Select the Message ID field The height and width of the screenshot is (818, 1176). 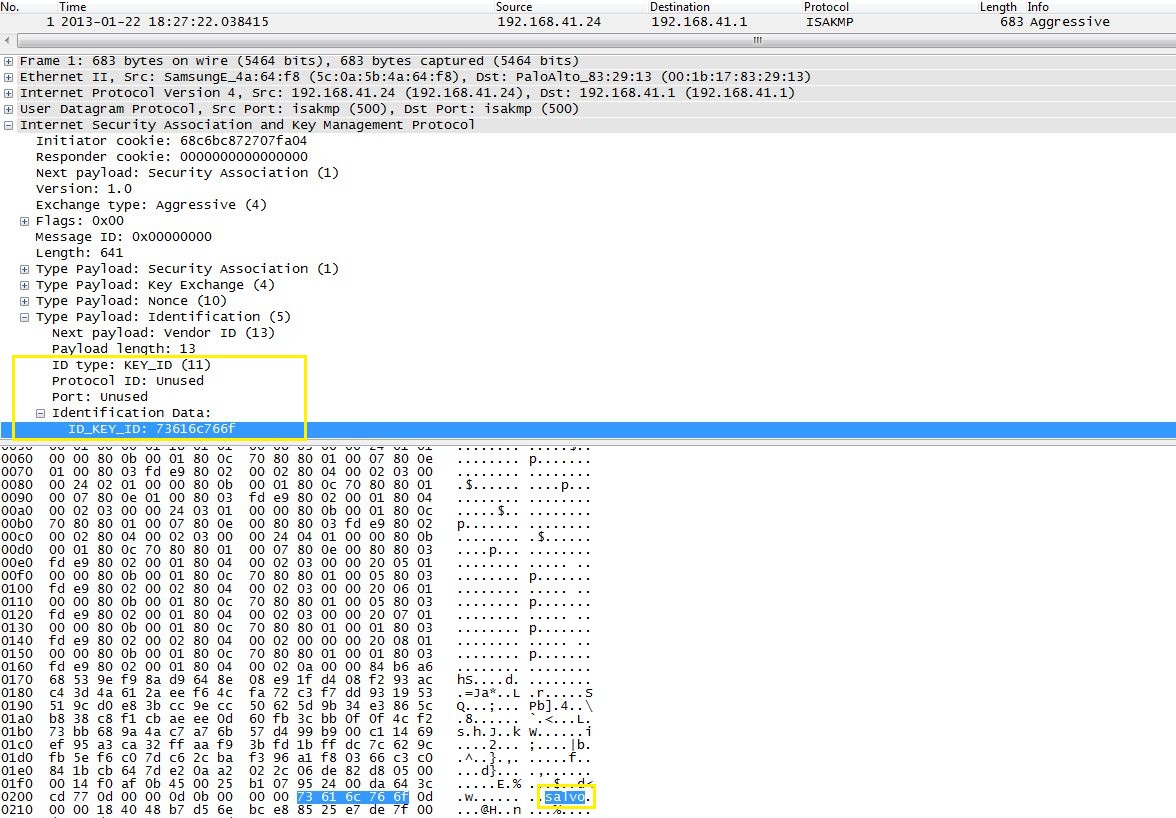coord(124,237)
